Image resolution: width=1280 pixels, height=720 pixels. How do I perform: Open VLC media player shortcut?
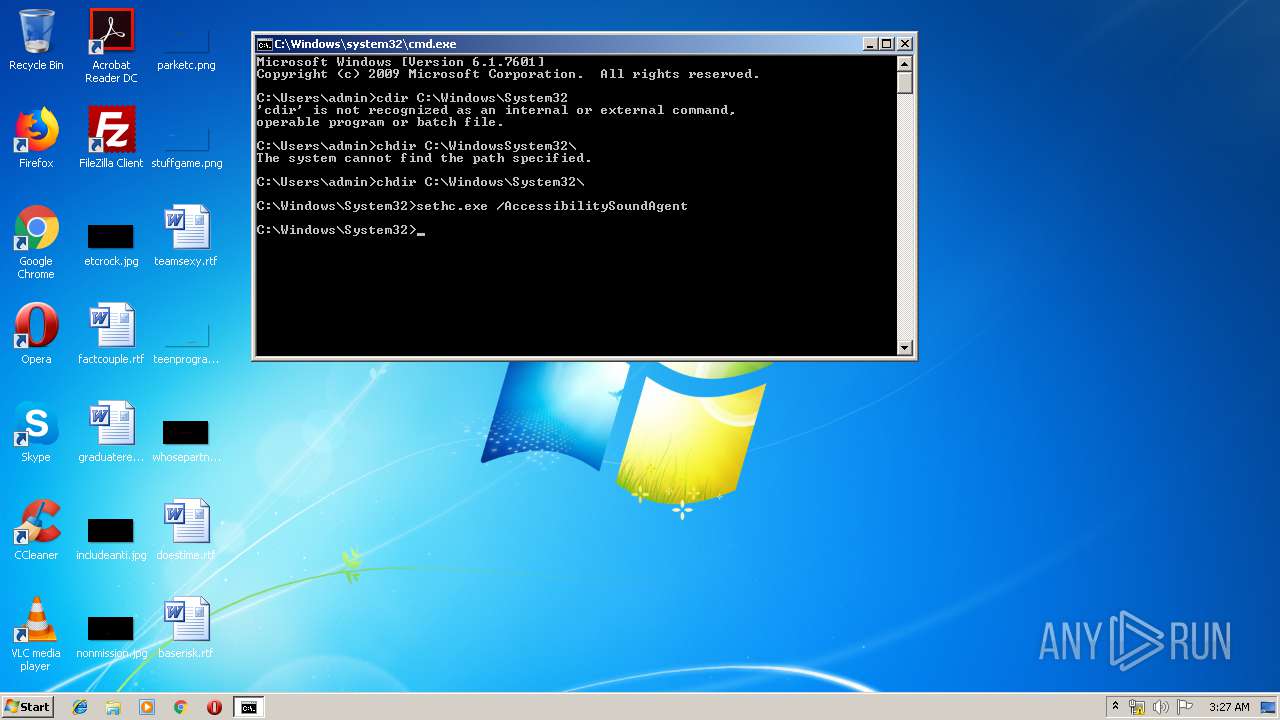point(36,634)
